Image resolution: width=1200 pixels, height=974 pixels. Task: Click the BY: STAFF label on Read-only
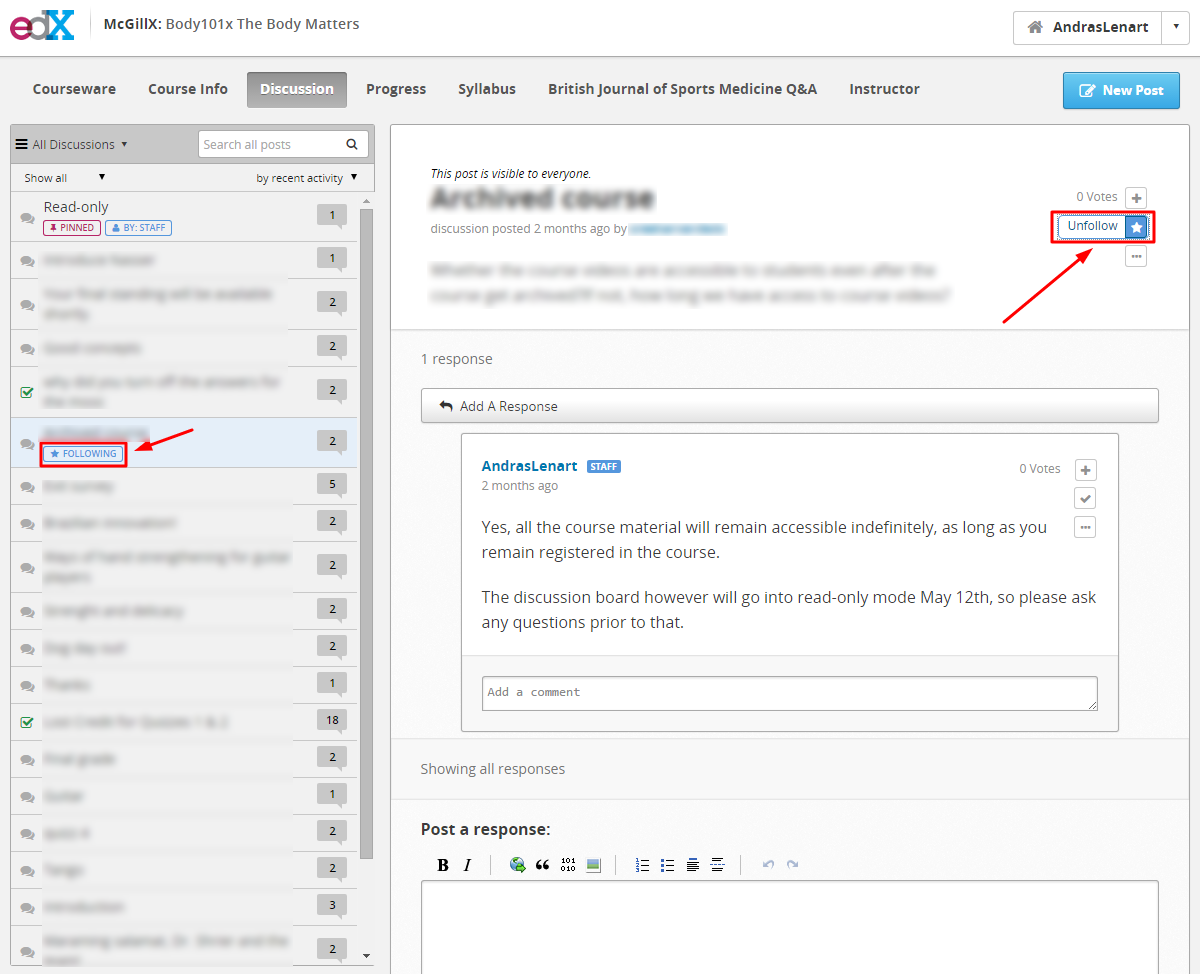[138, 228]
